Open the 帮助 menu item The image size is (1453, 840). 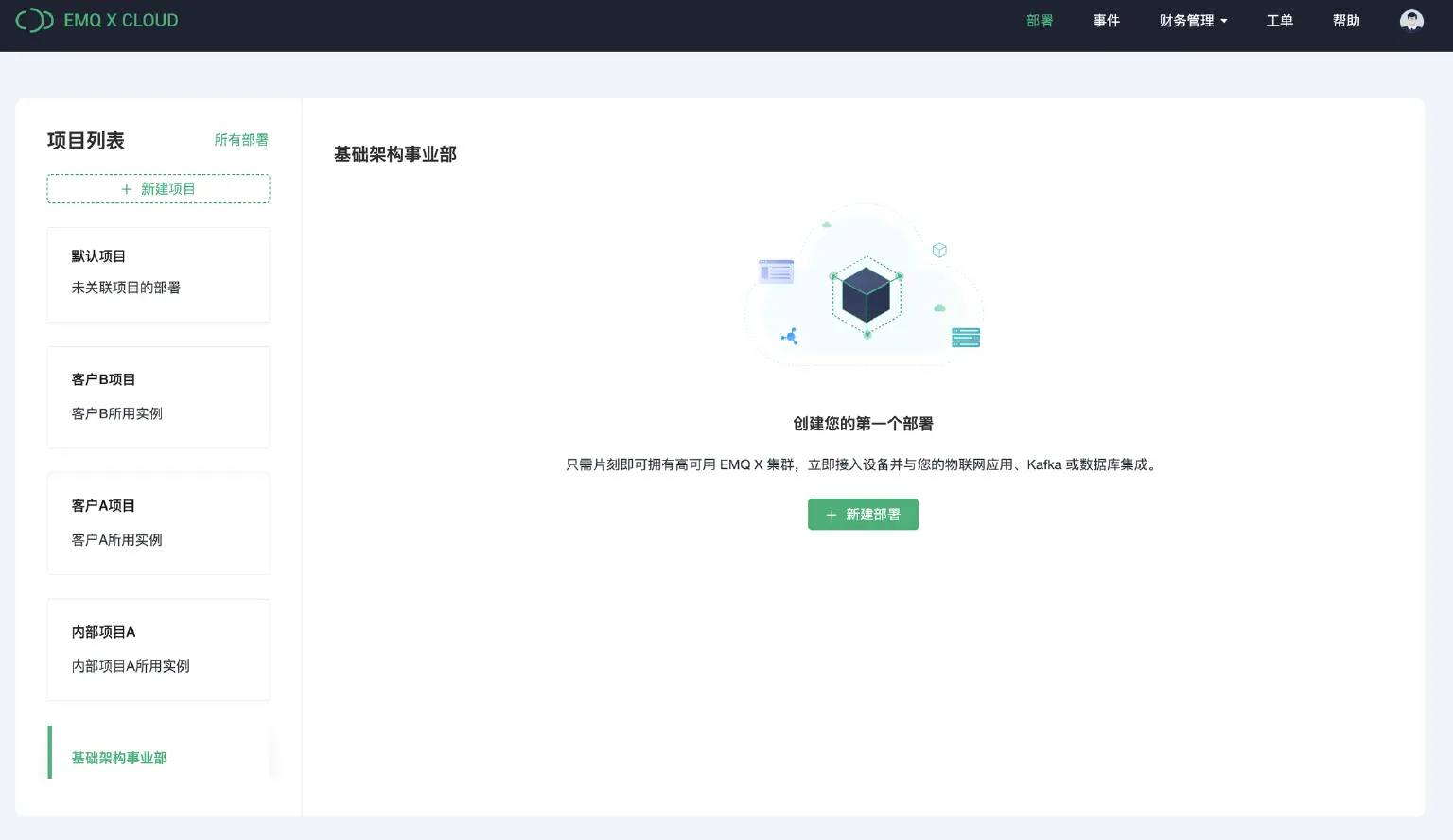point(1345,20)
